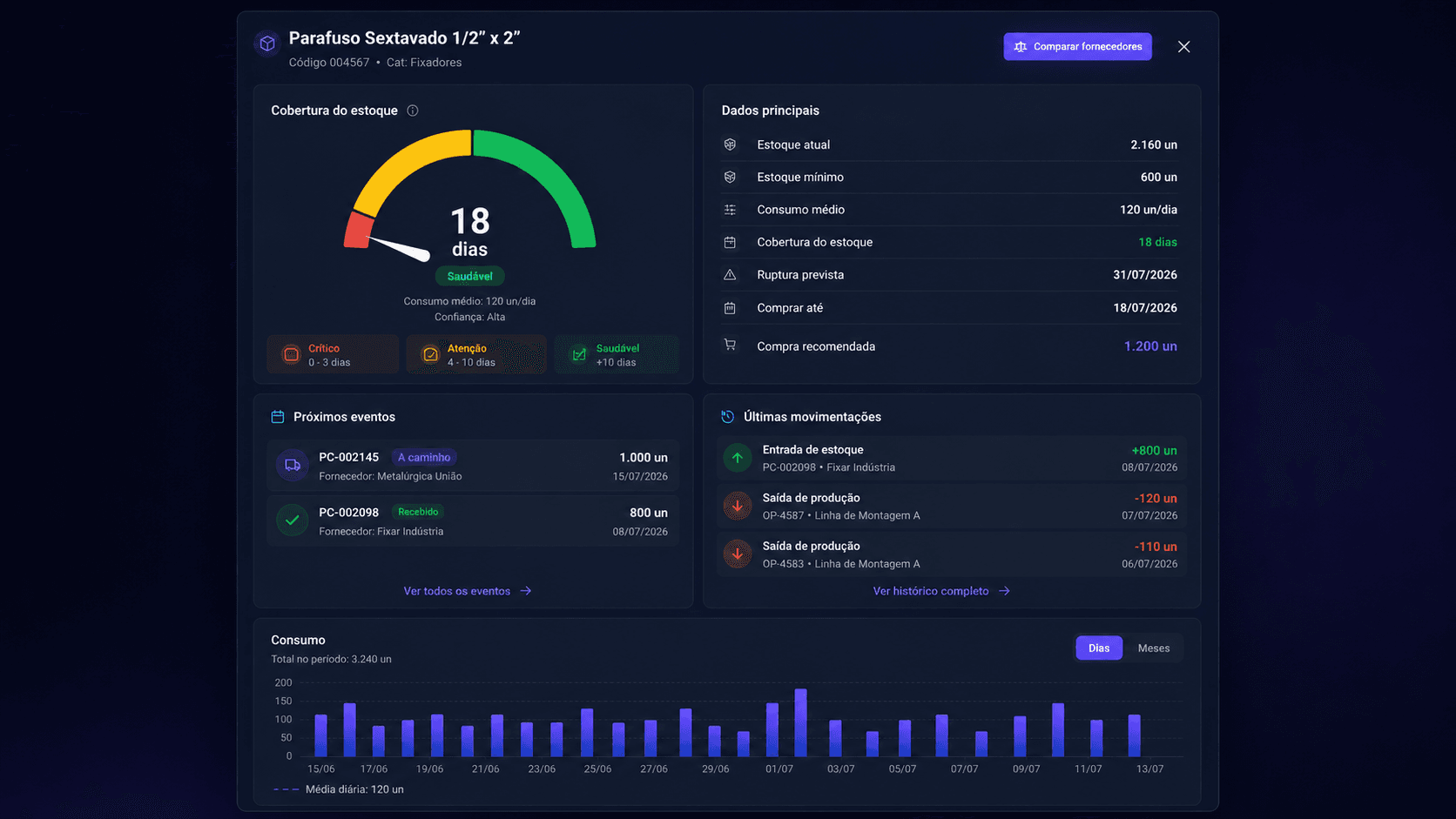Click the 18 dias coverage value in Dados principais
This screenshot has height=819, width=1456.
point(1157,242)
